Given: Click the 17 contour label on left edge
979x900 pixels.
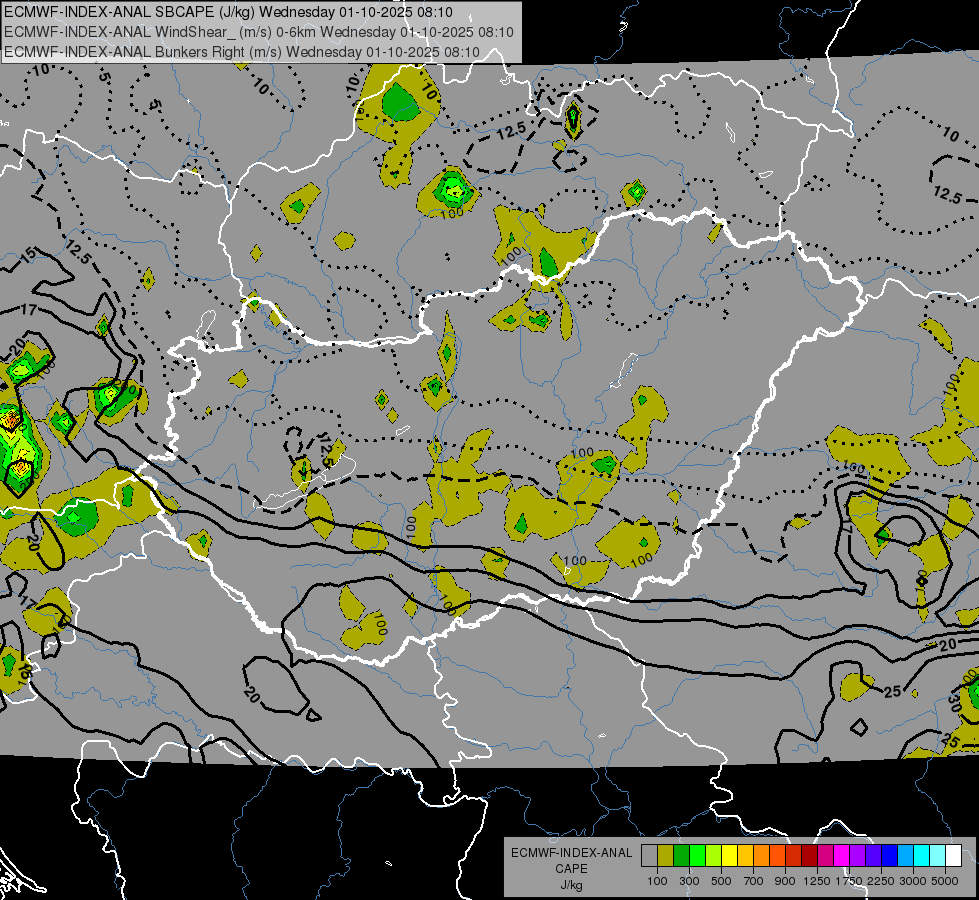Looking at the screenshot, I should coord(29,309).
